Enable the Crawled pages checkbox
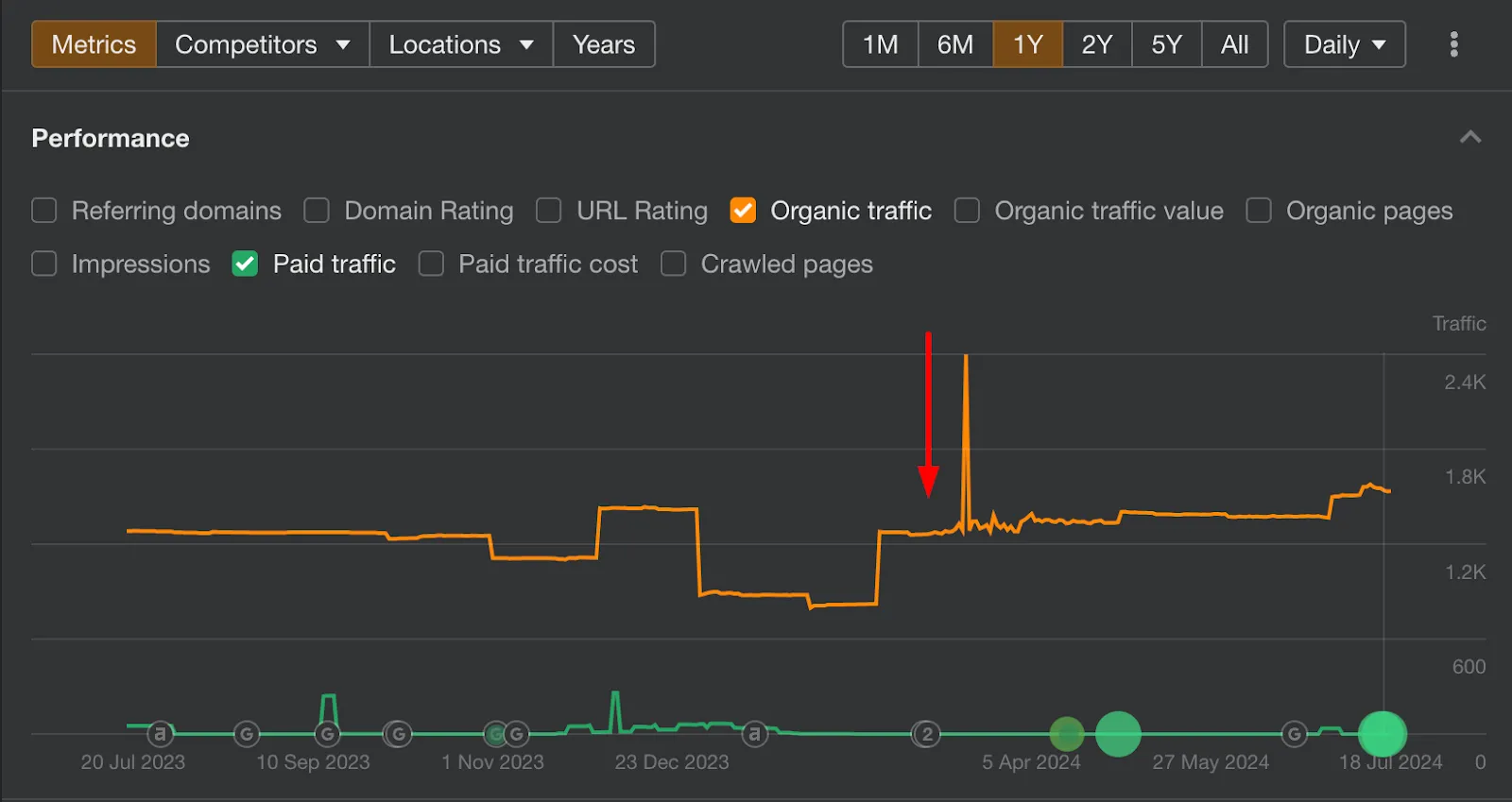The height and width of the screenshot is (802, 1512). (x=673, y=264)
